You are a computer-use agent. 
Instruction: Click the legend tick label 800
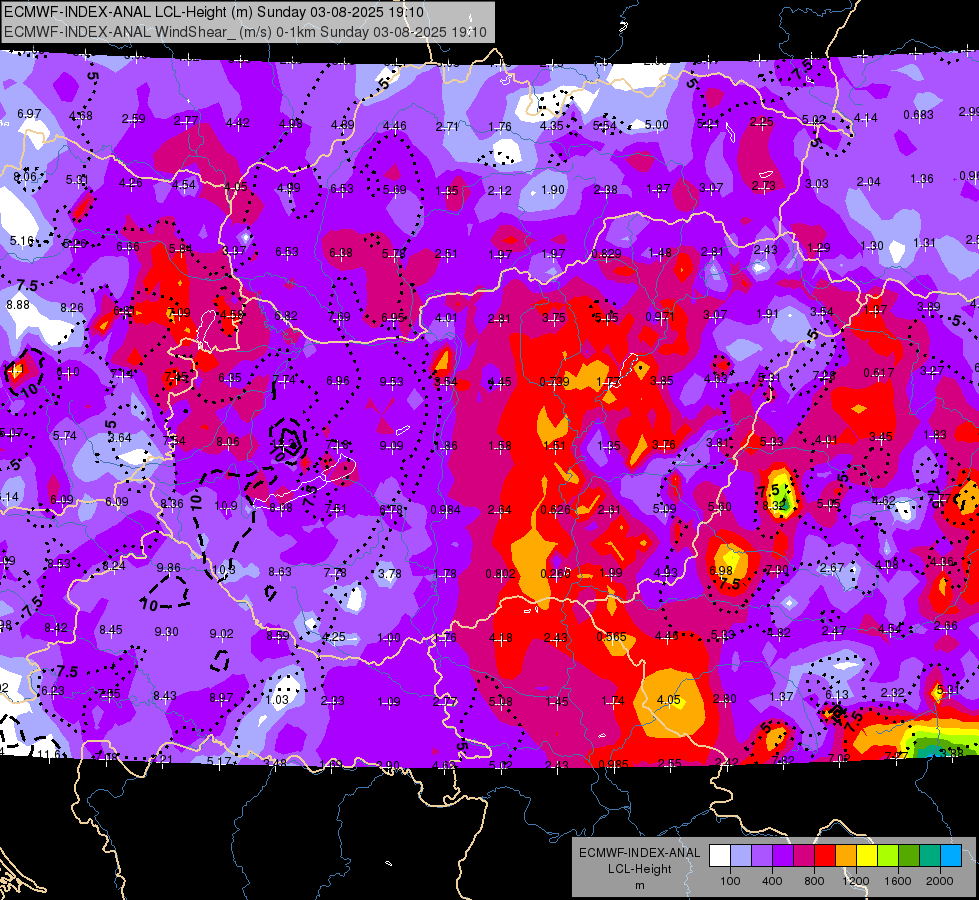click(x=814, y=881)
